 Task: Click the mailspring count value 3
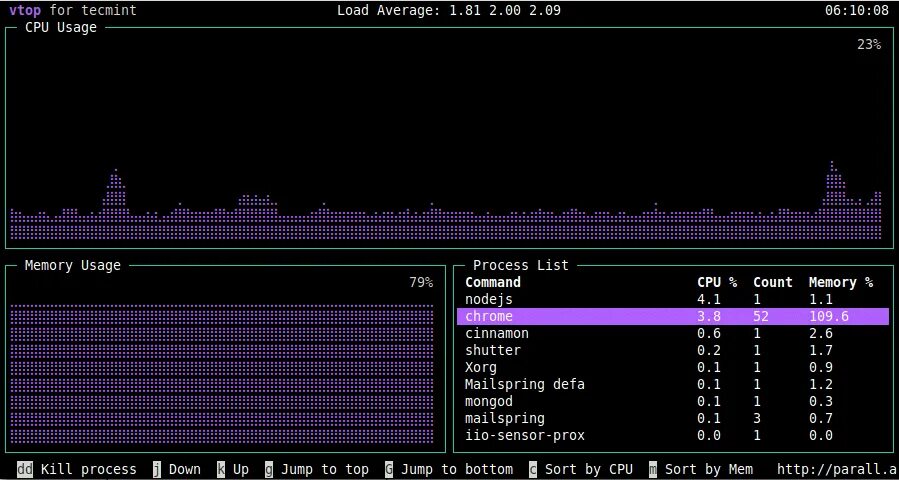(757, 418)
